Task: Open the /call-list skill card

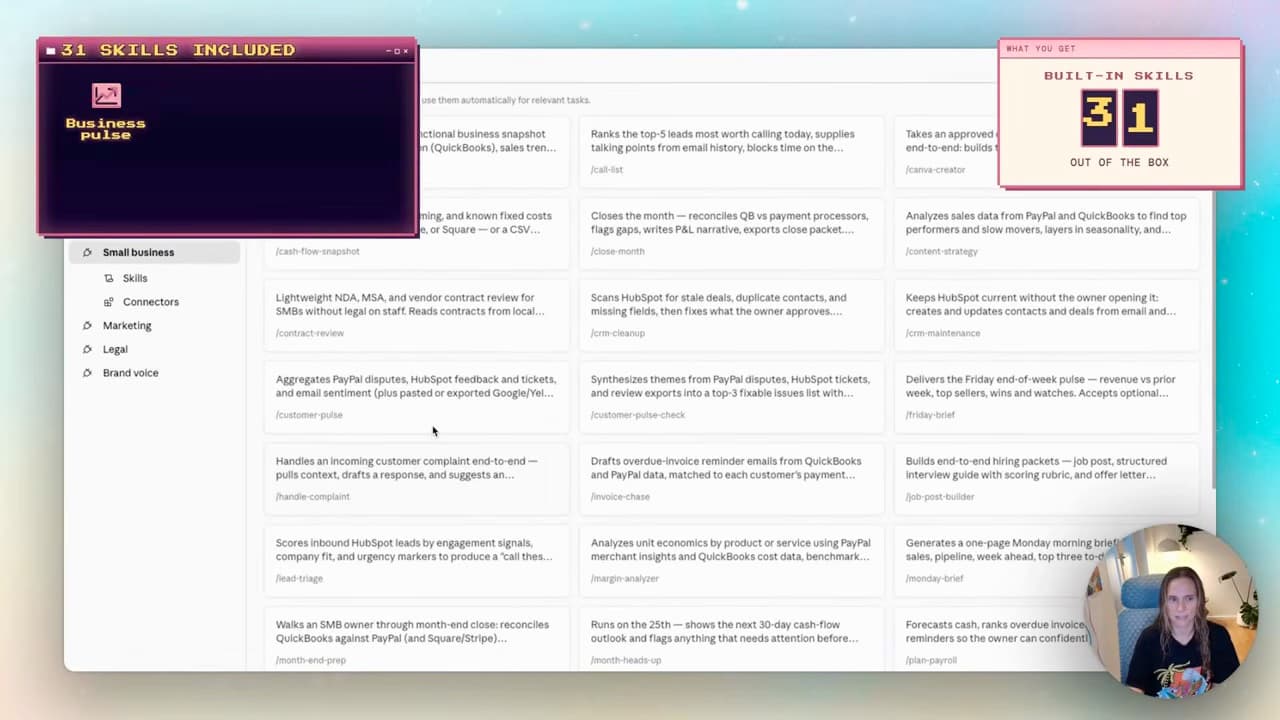Action: 732,151
